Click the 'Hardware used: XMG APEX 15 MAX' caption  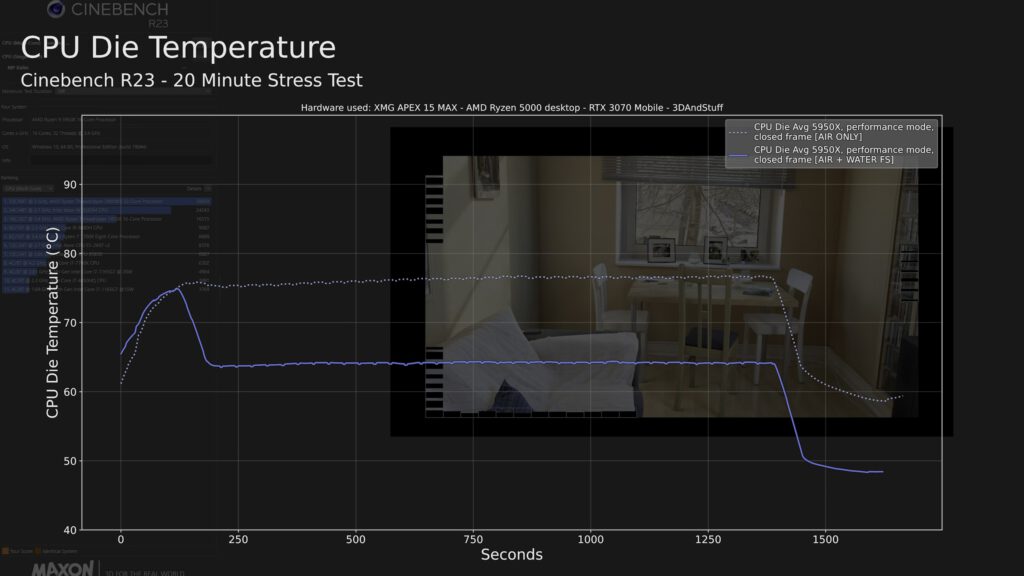511,108
